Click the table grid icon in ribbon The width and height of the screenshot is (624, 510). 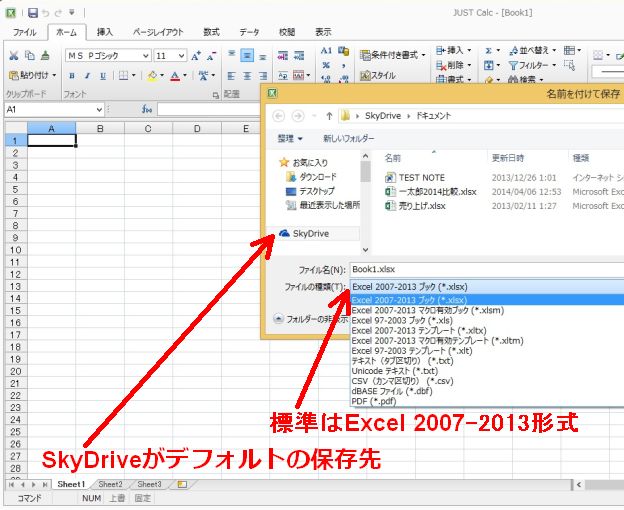(569, 50)
